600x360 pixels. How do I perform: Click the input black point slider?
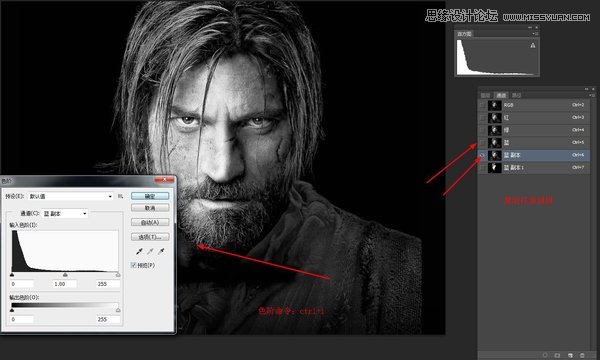click(x=12, y=275)
